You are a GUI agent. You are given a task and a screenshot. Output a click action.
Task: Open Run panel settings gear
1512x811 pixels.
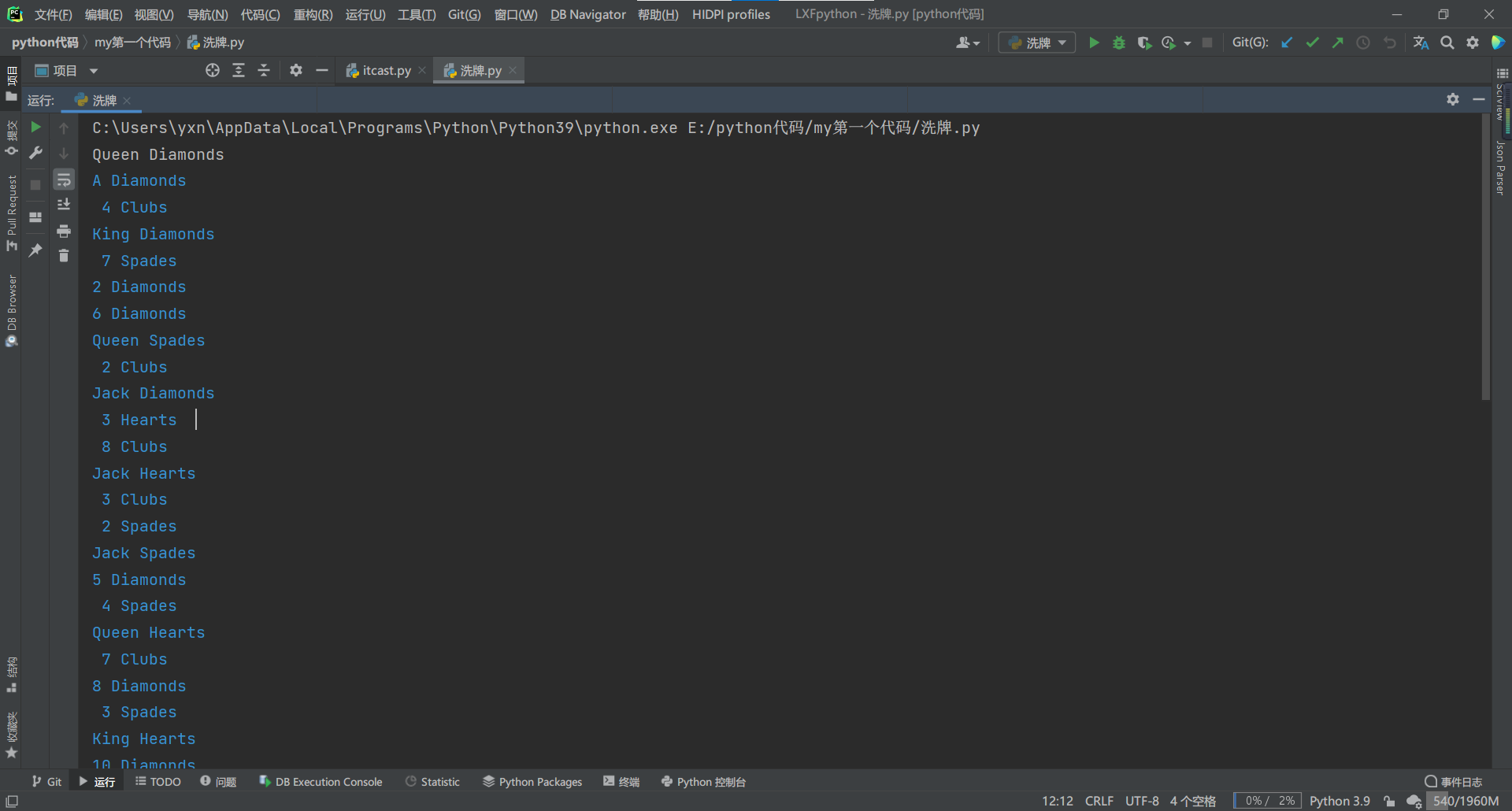tap(1453, 99)
